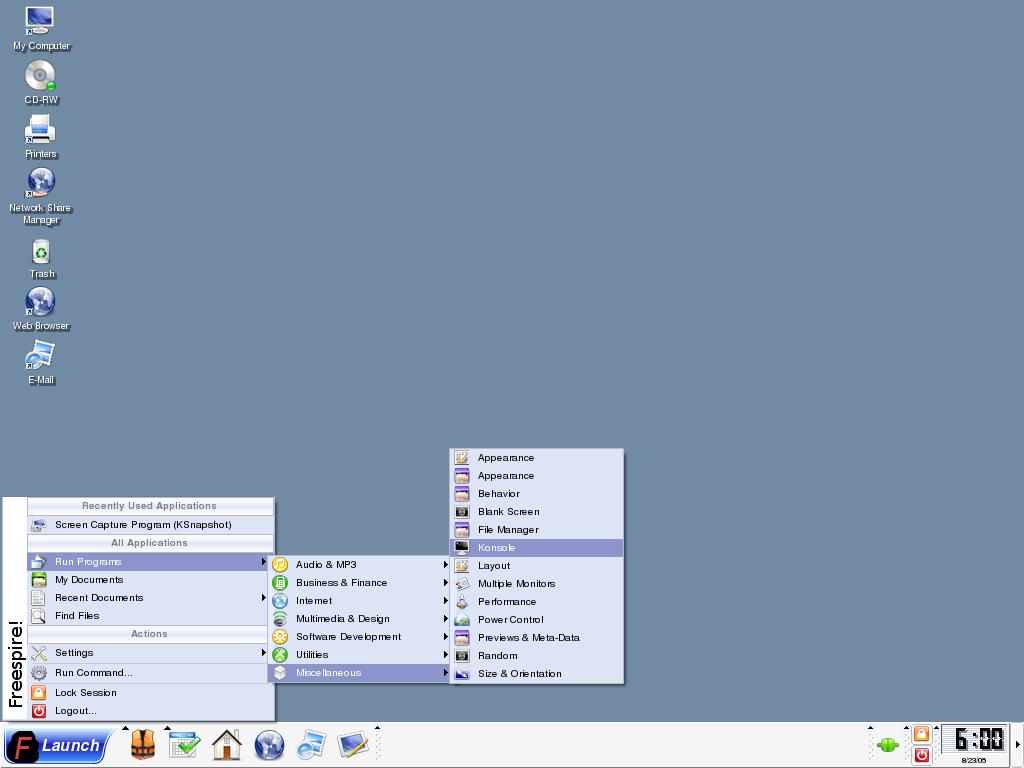1024x768 pixels.
Task: Open the Network Share Manager icon
Action: (x=40, y=196)
